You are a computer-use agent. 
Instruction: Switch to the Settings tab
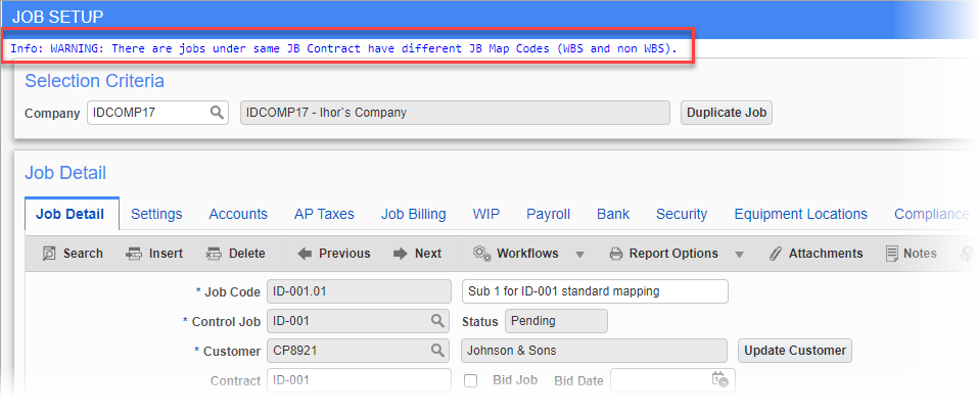coord(156,215)
